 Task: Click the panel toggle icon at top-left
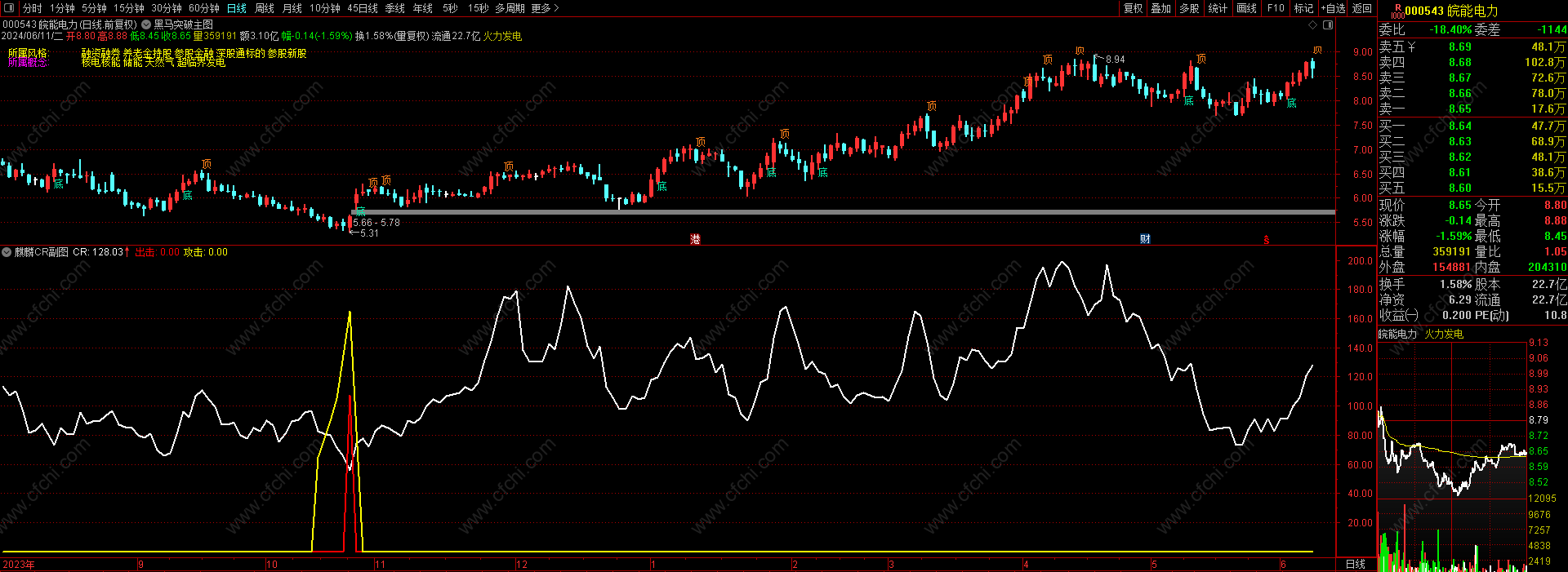pos(10,8)
